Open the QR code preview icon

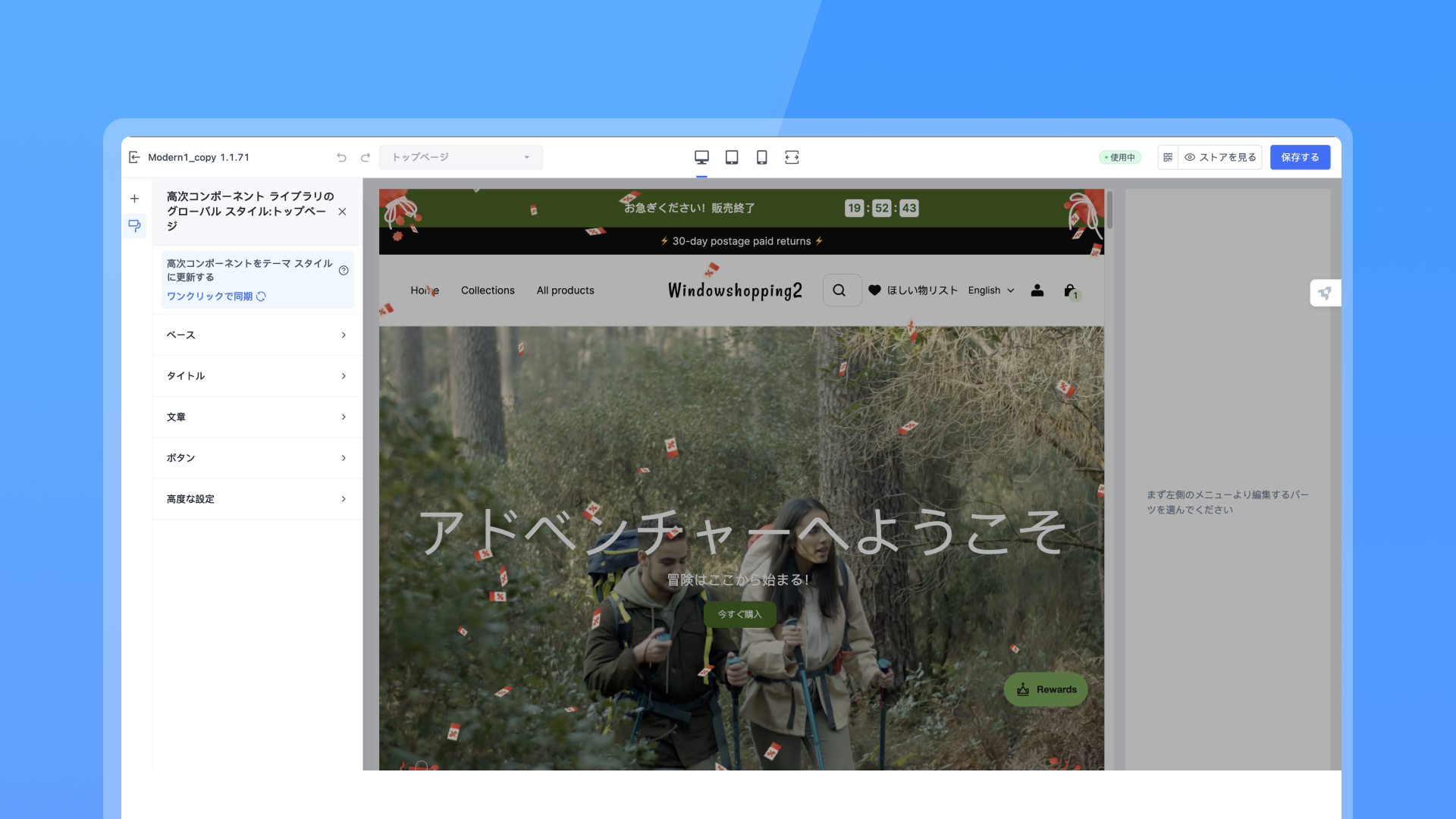(x=1168, y=157)
